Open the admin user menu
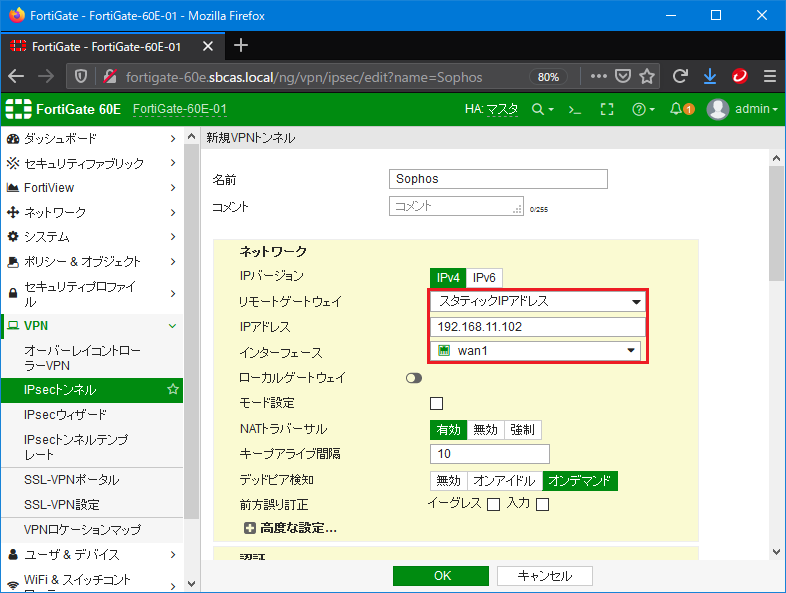Screen dimensions: 786x593 742,109
